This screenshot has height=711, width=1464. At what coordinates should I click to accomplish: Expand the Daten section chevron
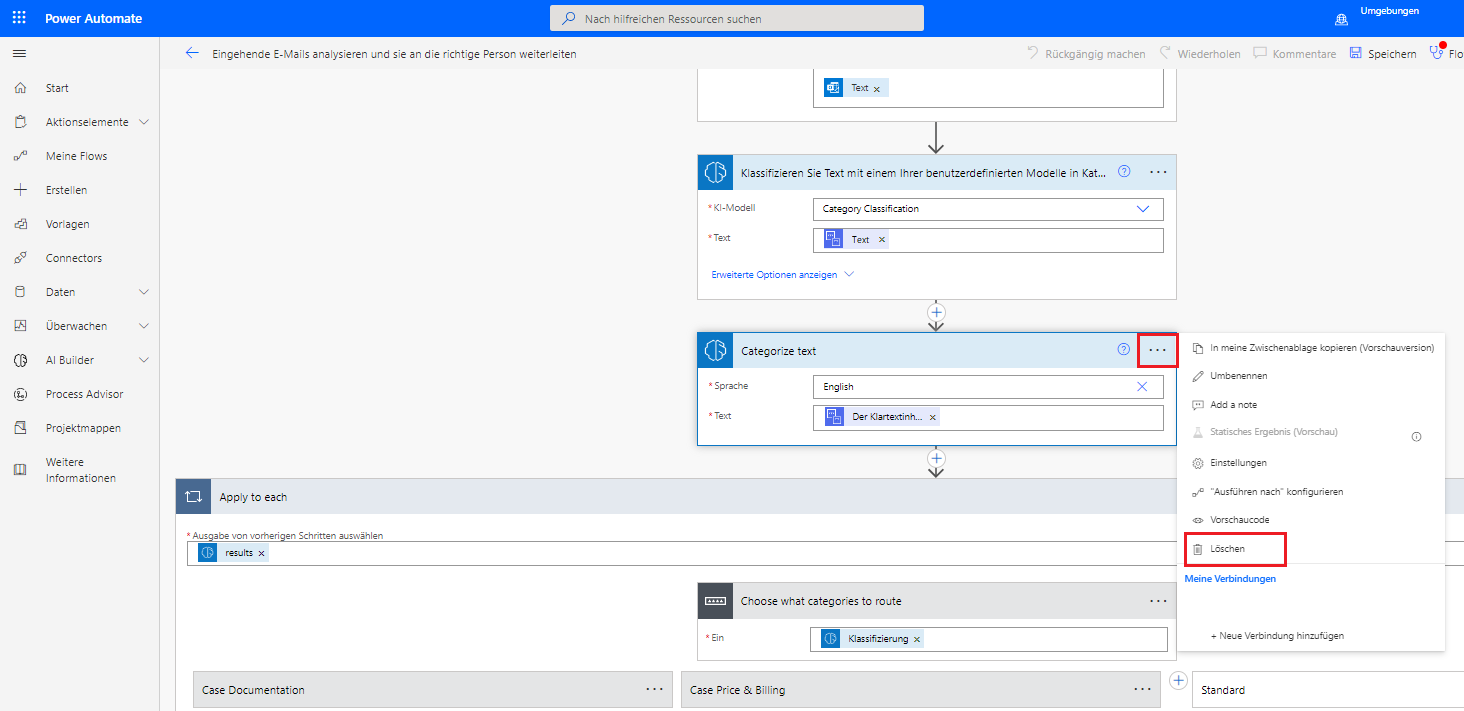click(144, 292)
